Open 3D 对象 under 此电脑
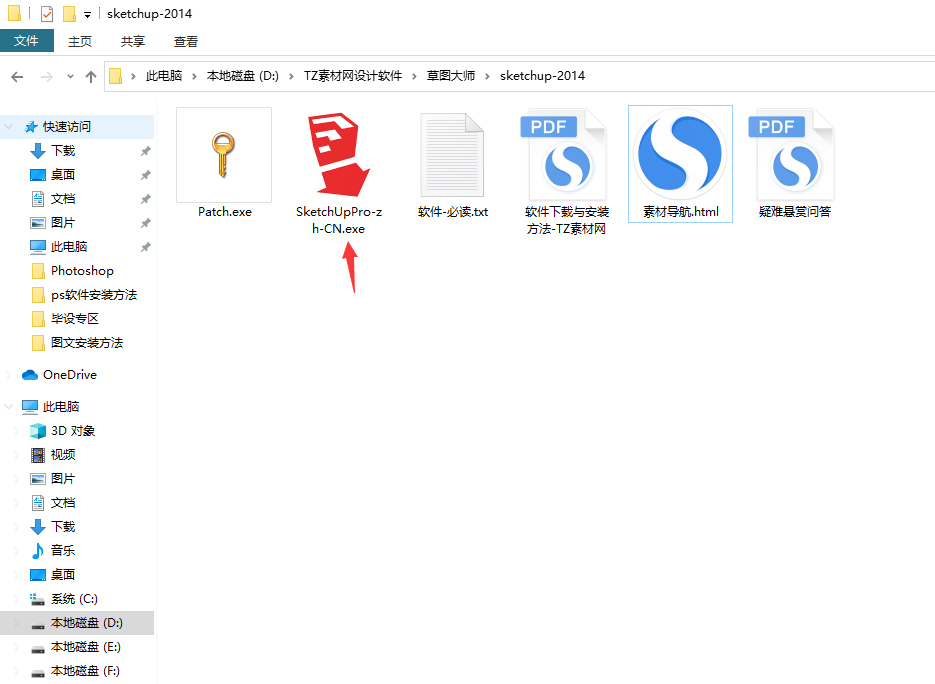 click(x=73, y=431)
